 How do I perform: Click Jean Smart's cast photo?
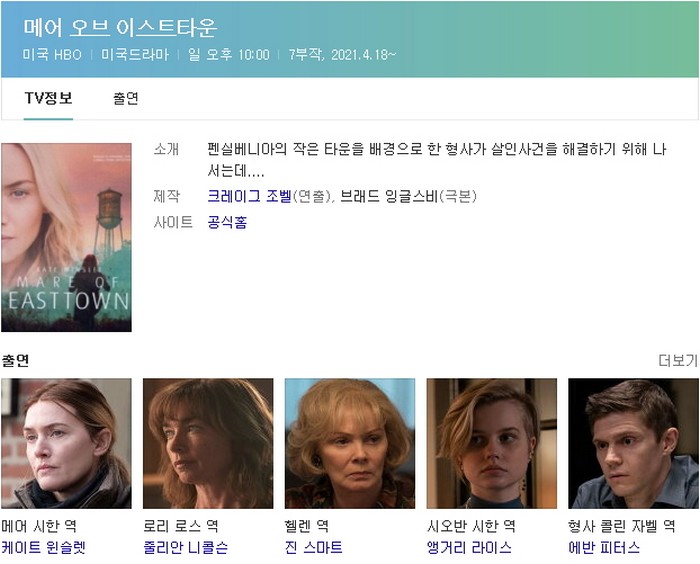350,443
